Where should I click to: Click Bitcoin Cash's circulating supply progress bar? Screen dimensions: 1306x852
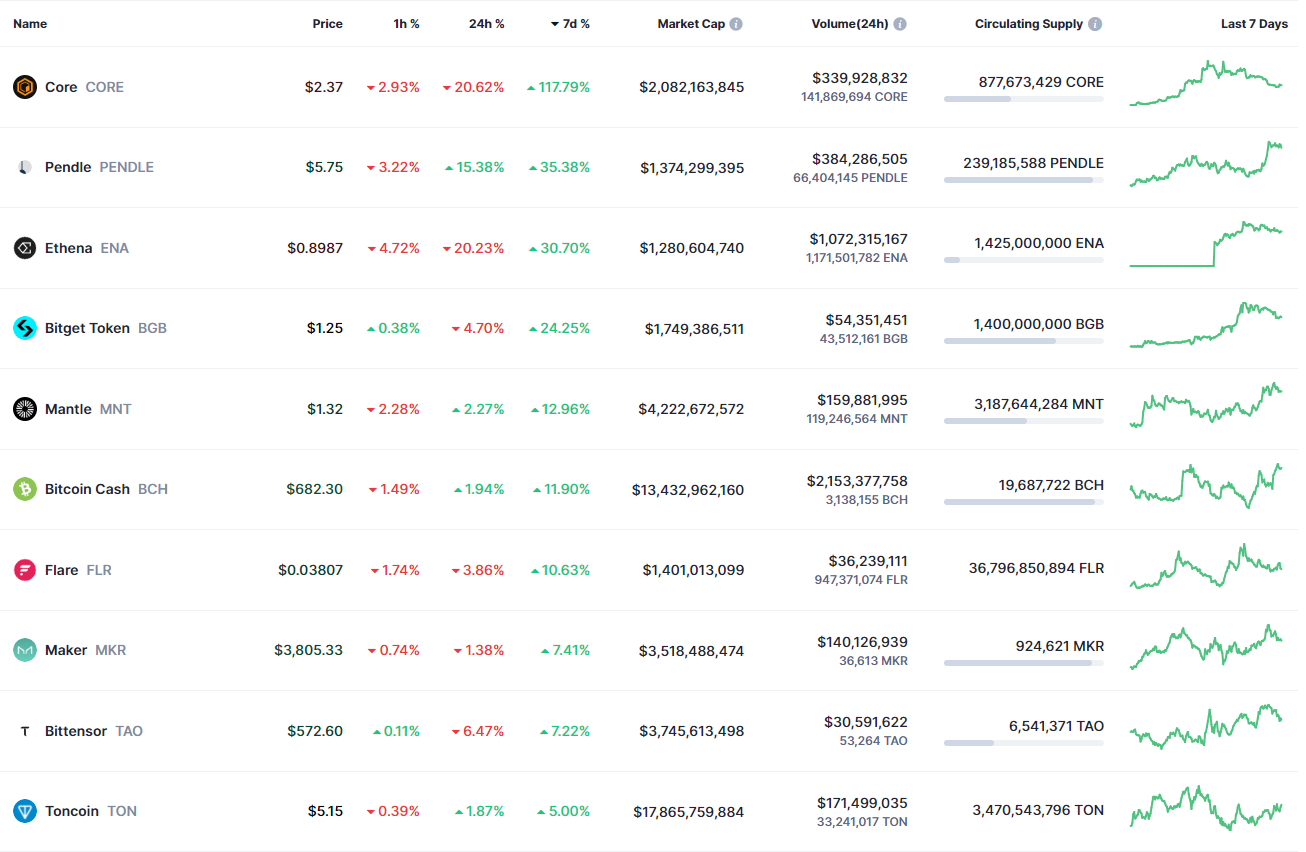click(x=1024, y=502)
